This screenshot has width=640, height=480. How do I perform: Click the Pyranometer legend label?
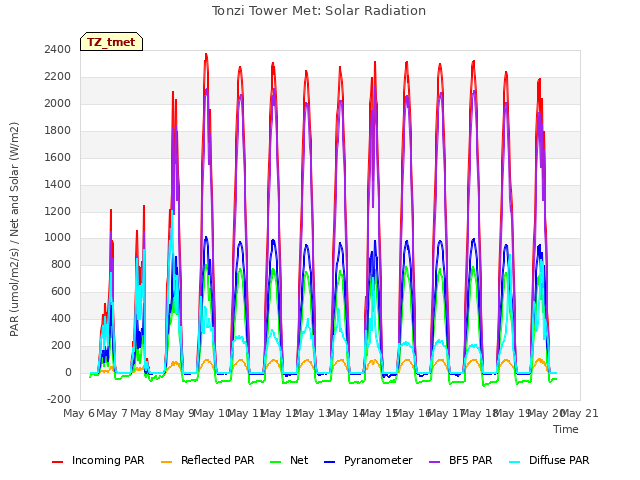[378, 460]
